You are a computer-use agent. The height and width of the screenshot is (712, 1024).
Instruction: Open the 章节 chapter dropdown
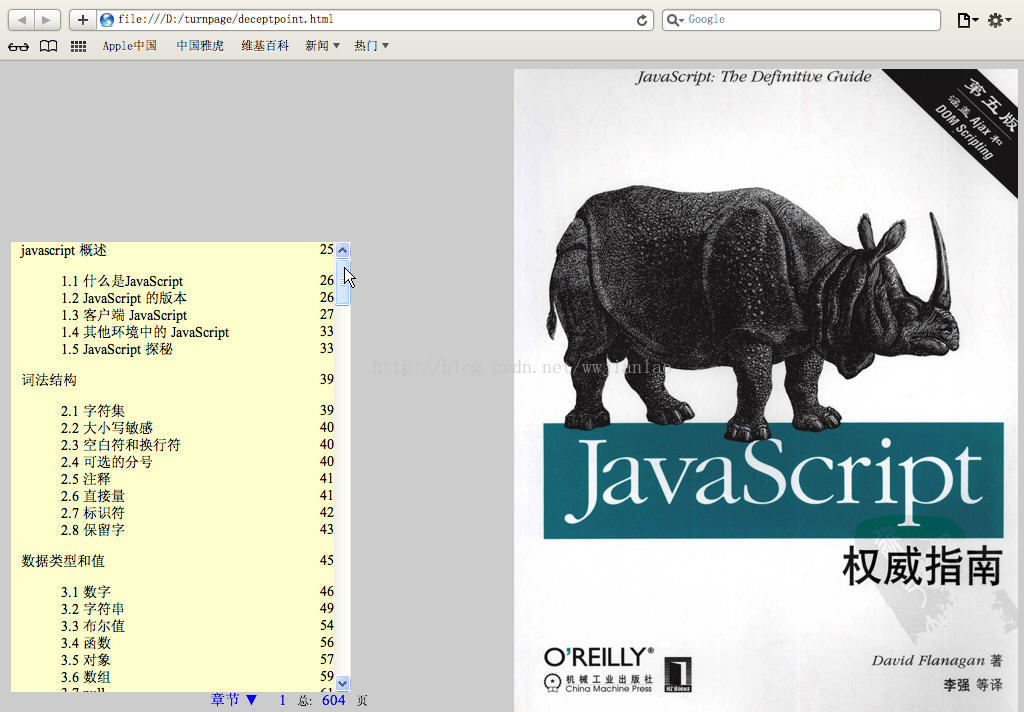pos(234,700)
